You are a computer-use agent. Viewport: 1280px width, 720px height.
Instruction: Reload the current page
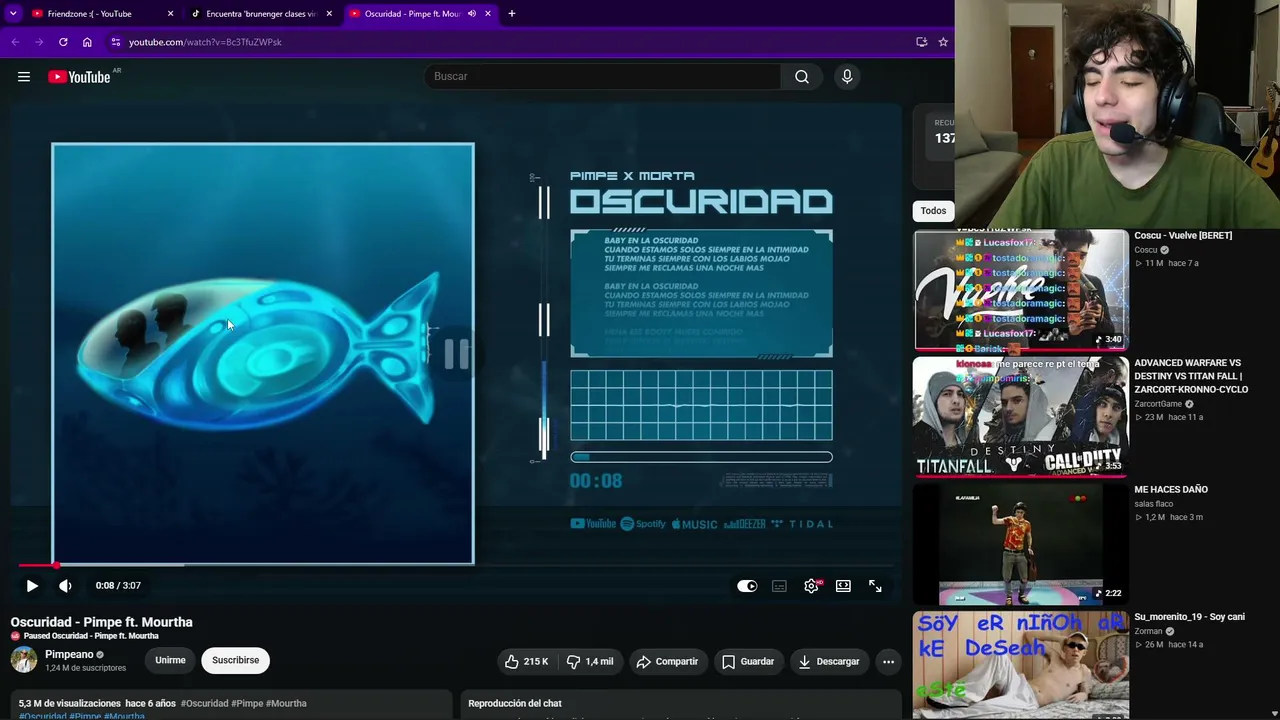pos(63,42)
